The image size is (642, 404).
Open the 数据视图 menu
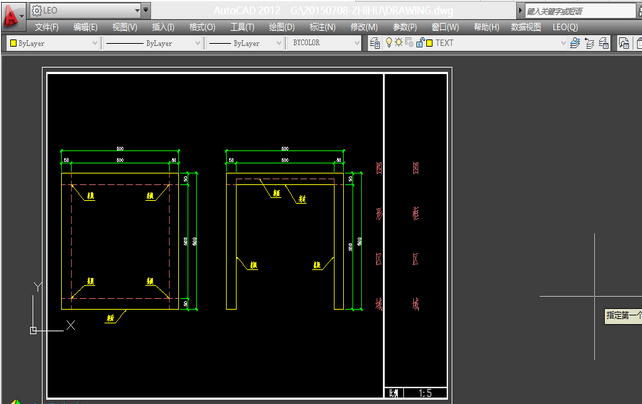point(526,27)
